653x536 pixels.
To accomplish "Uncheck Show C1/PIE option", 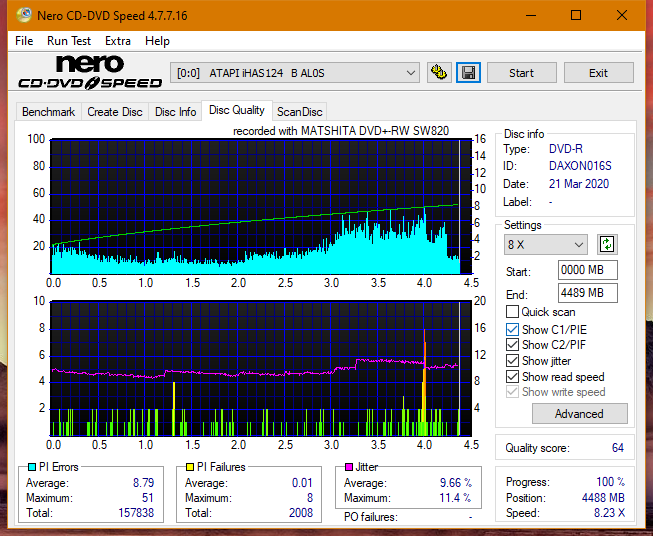I will tap(512, 329).
